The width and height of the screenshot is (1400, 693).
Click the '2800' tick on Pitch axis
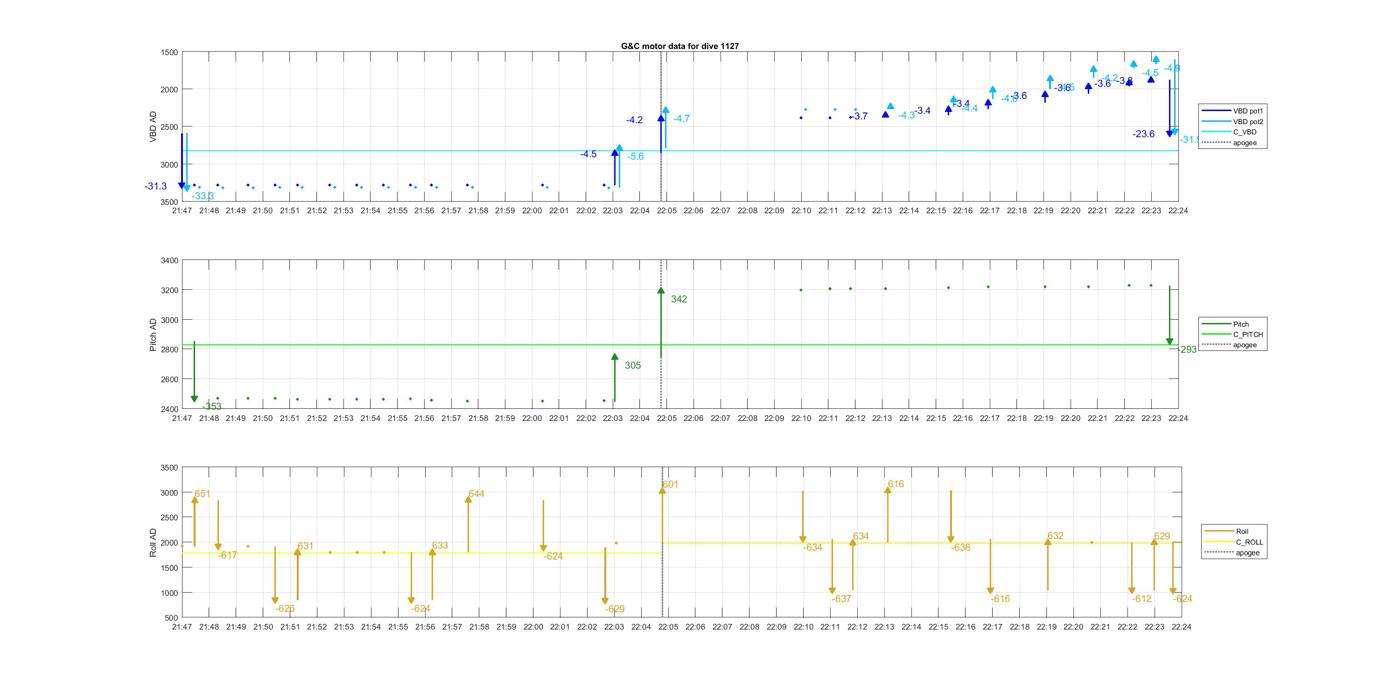click(170, 349)
